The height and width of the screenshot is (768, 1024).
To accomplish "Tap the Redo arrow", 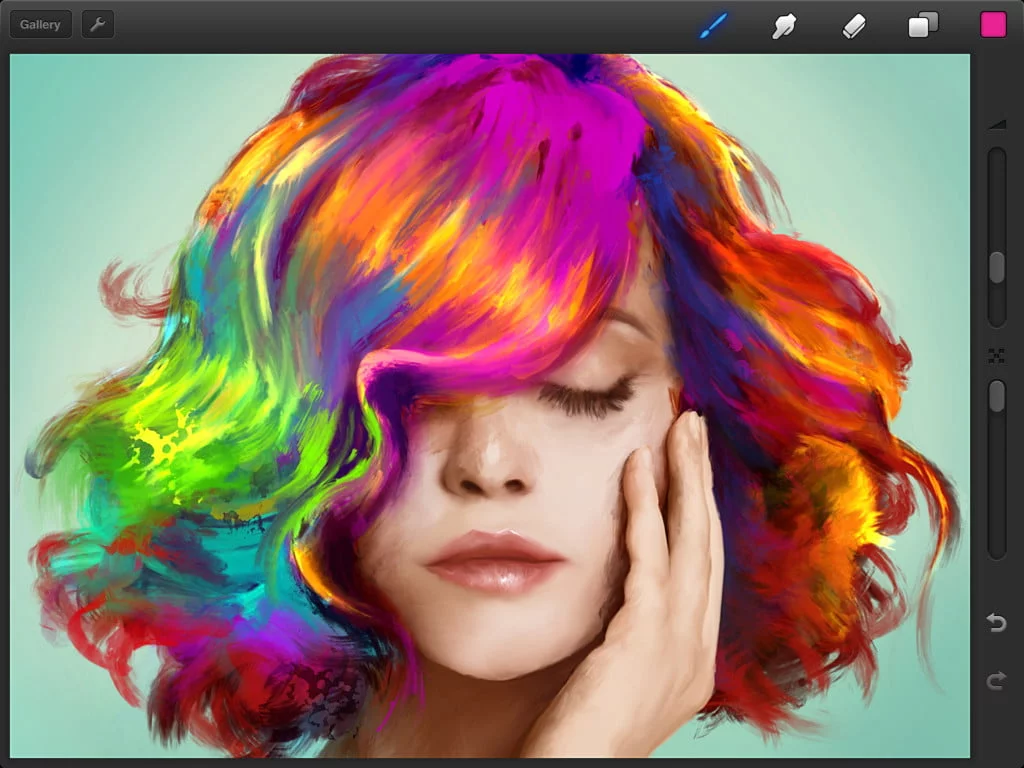I will 996,680.
